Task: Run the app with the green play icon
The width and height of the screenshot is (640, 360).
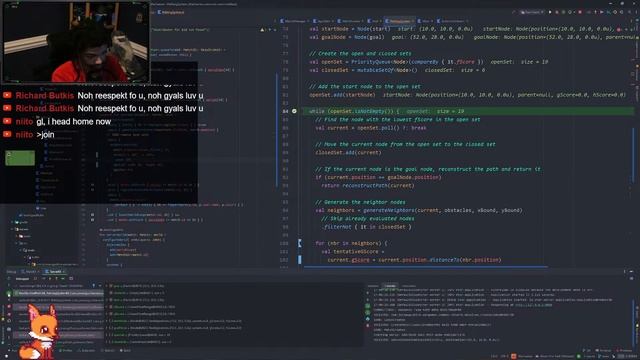Action: 550,12
